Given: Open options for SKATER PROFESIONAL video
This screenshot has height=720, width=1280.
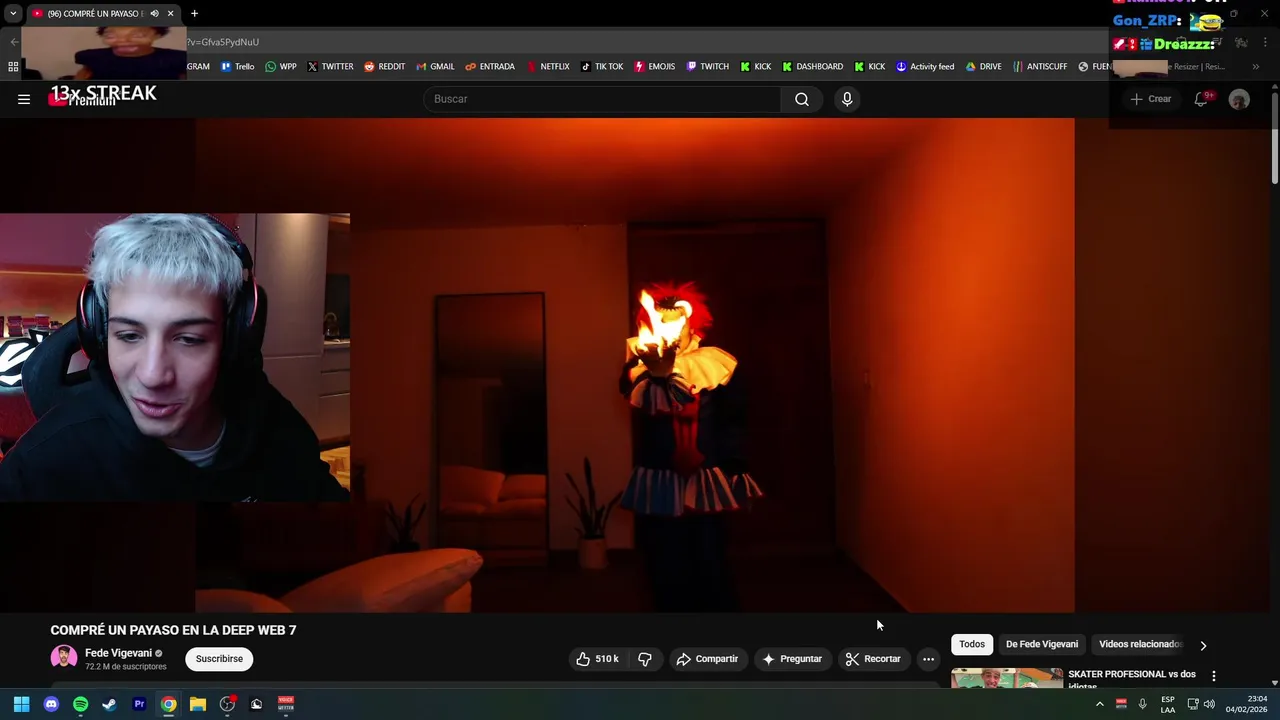Looking at the screenshot, I should click(x=1214, y=676).
